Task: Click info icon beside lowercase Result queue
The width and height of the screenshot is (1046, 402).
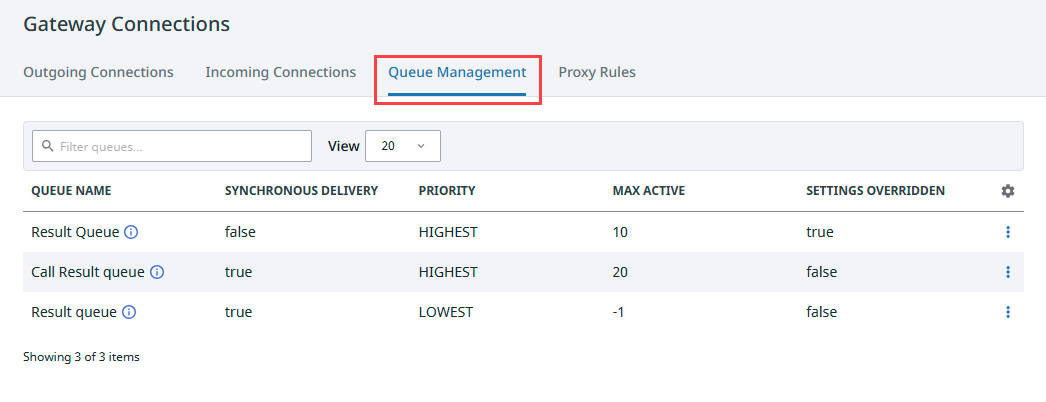Action: pos(129,312)
